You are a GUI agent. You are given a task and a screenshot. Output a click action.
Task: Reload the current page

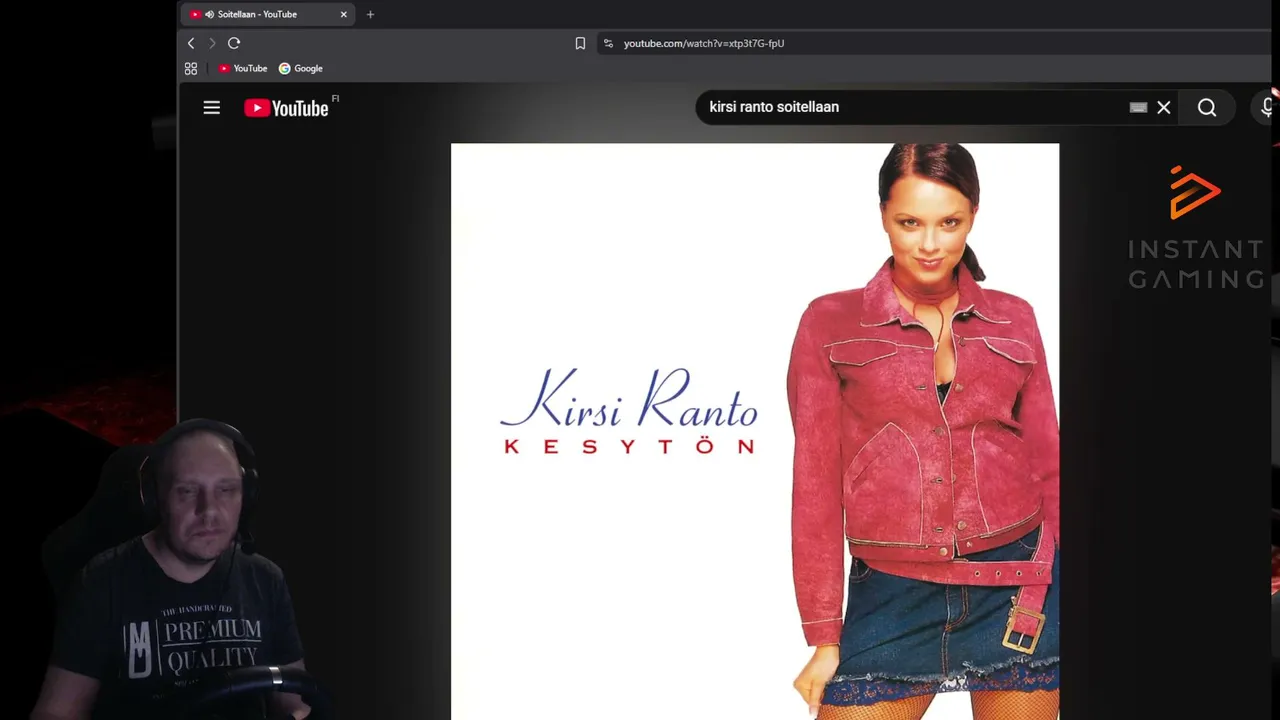234,43
